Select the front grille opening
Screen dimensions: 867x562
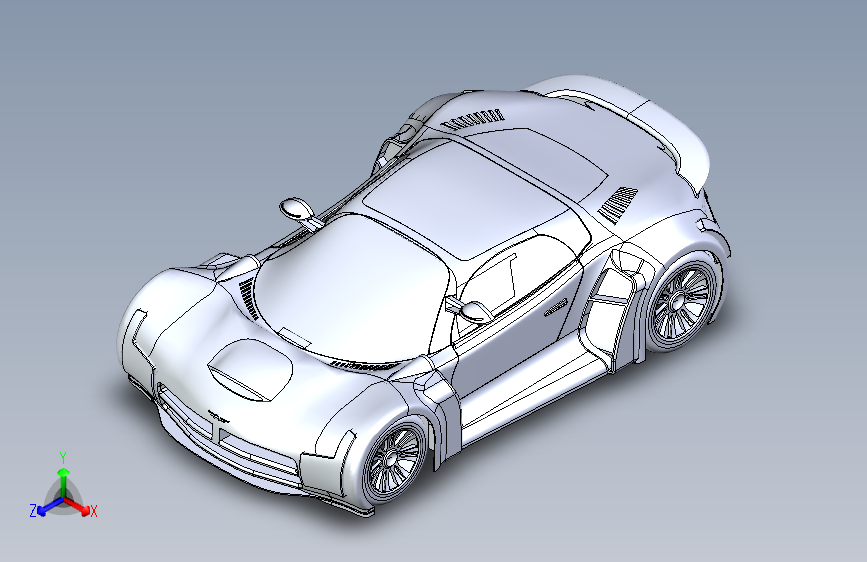click(x=227, y=429)
